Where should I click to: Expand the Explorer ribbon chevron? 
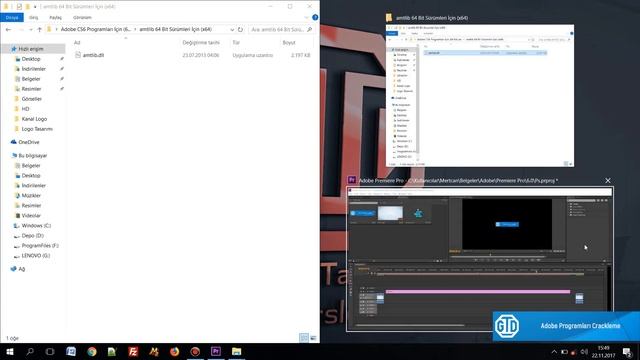pyautogui.click(x=307, y=18)
